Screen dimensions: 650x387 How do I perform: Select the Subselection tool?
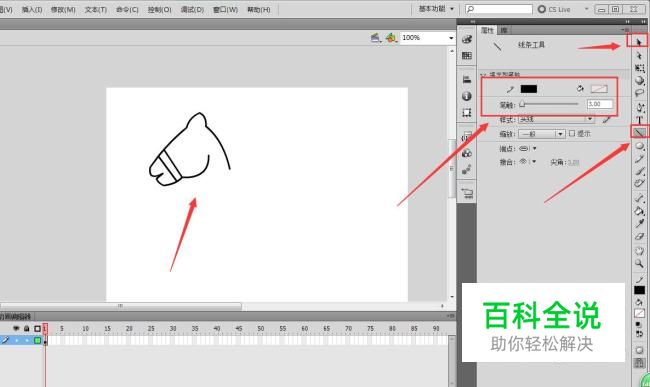[639, 55]
